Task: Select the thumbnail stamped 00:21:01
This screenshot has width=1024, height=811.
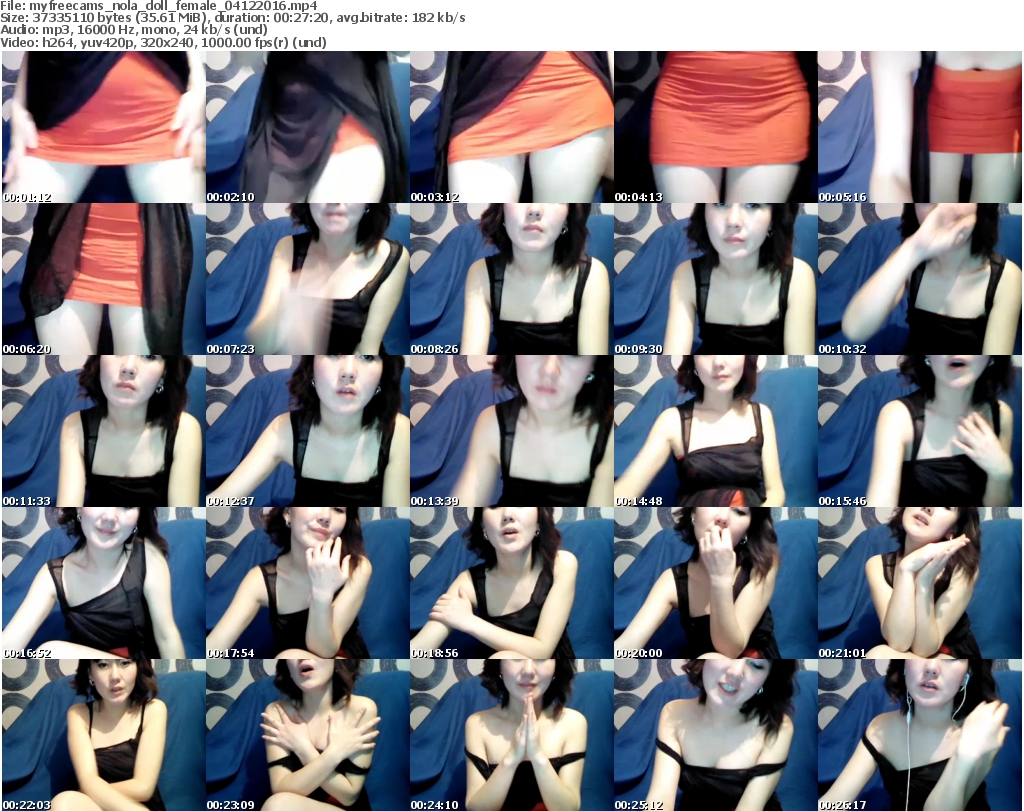Action: coord(920,583)
